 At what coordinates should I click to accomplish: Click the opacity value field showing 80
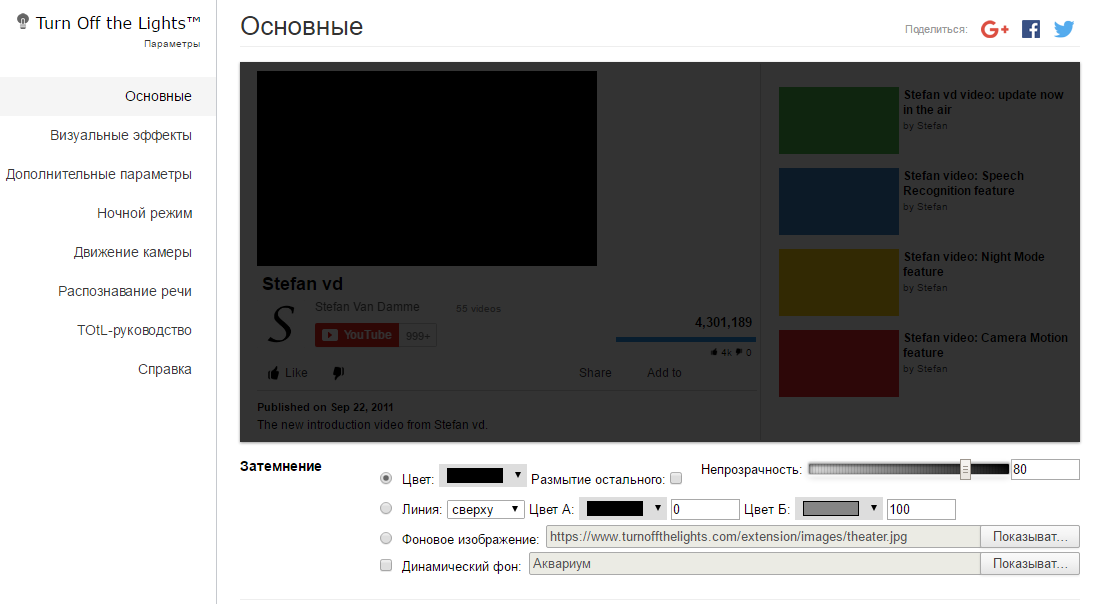coord(1045,469)
